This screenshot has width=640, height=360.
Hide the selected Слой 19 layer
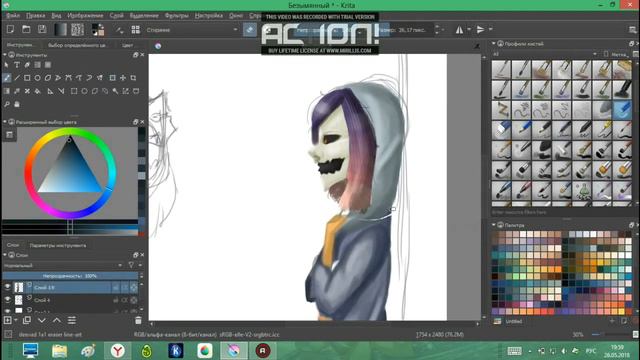[x=7, y=287]
